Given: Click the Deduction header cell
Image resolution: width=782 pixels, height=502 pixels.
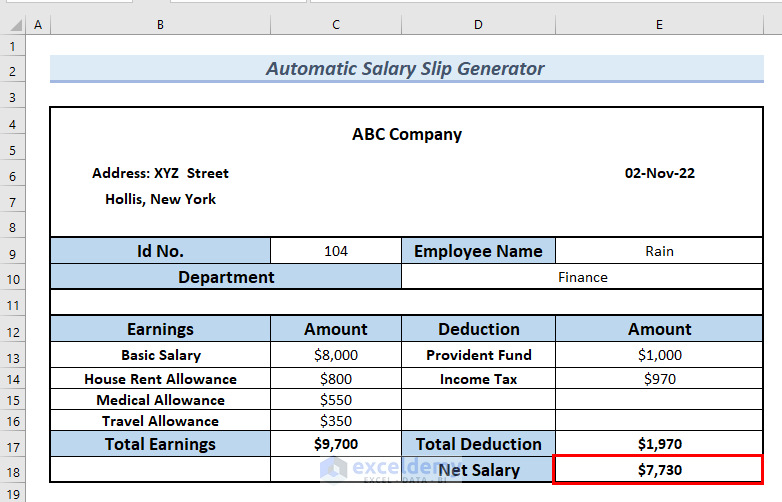Looking at the screenshot, I should pyautogui.click(x=478, y=329).
